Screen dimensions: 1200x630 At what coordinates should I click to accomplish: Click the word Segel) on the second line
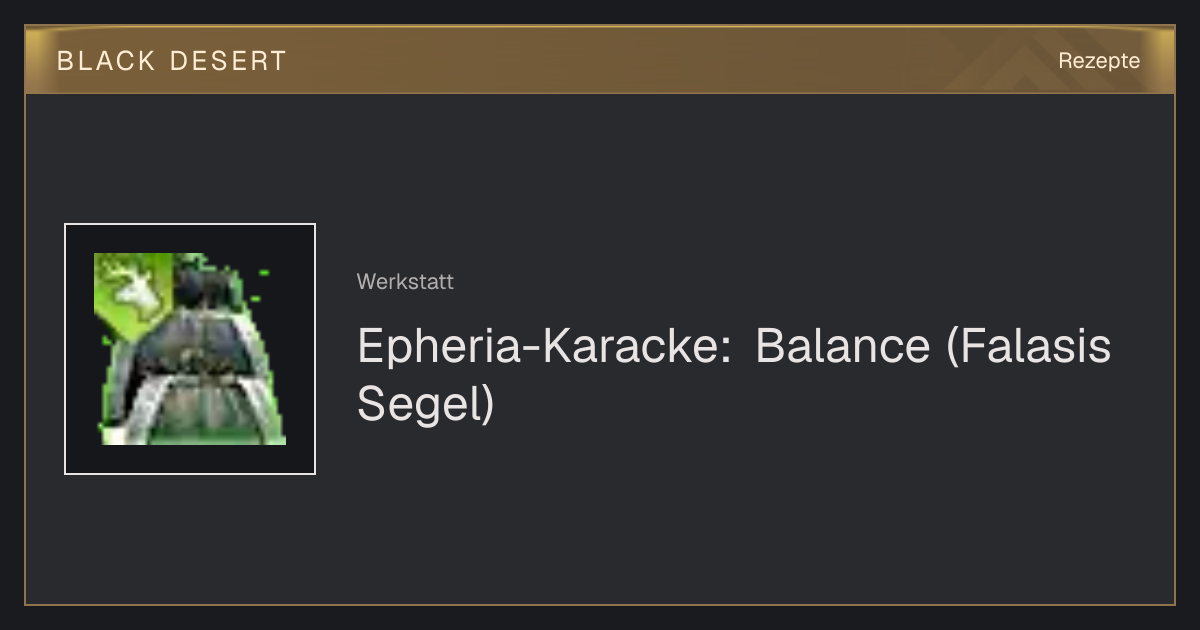(x=426, y=403)
